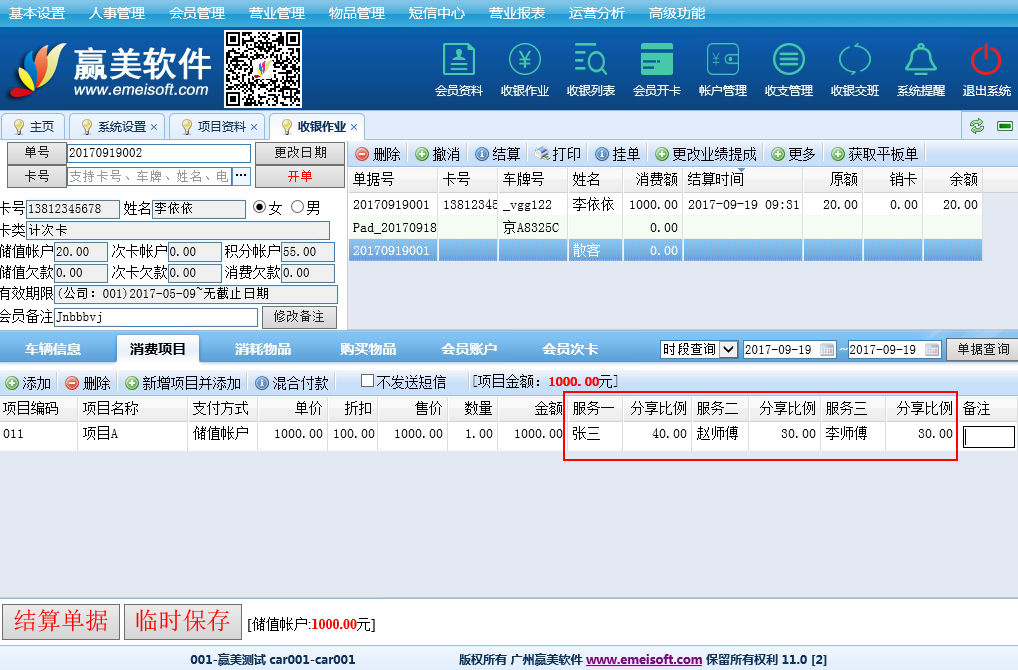
Task: Expand the 时段查询 dropdown
Action: tap(728, 349)
